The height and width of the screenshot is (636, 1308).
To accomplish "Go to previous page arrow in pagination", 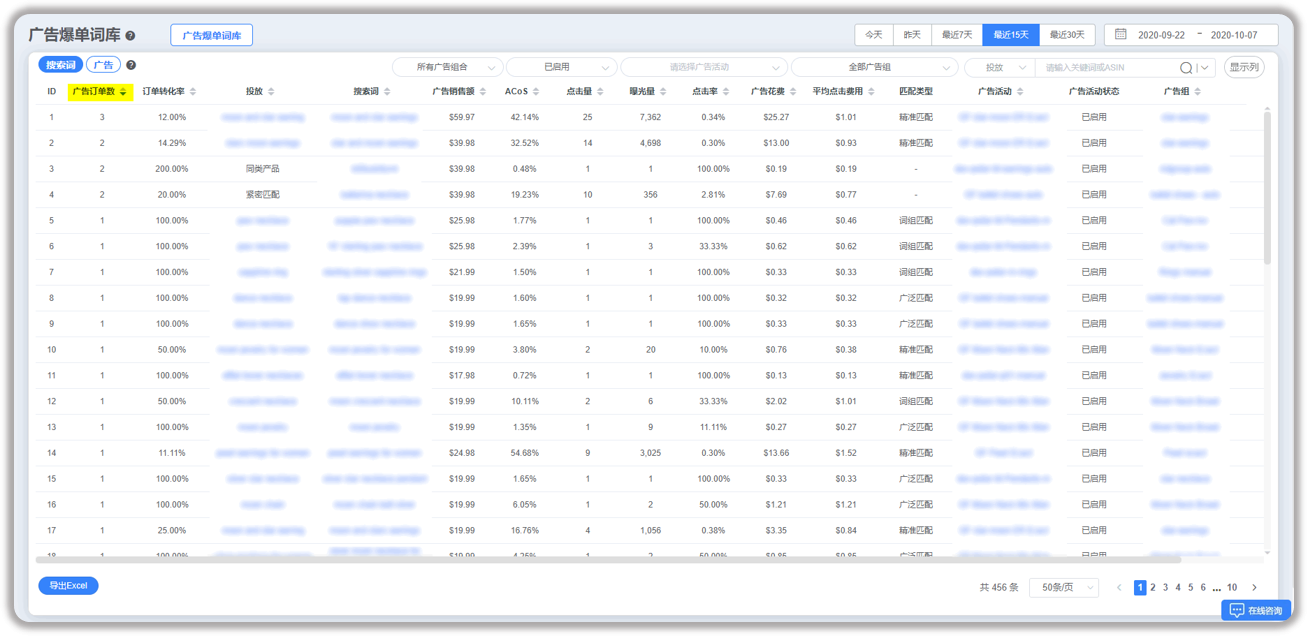I will pos(1119,588).
